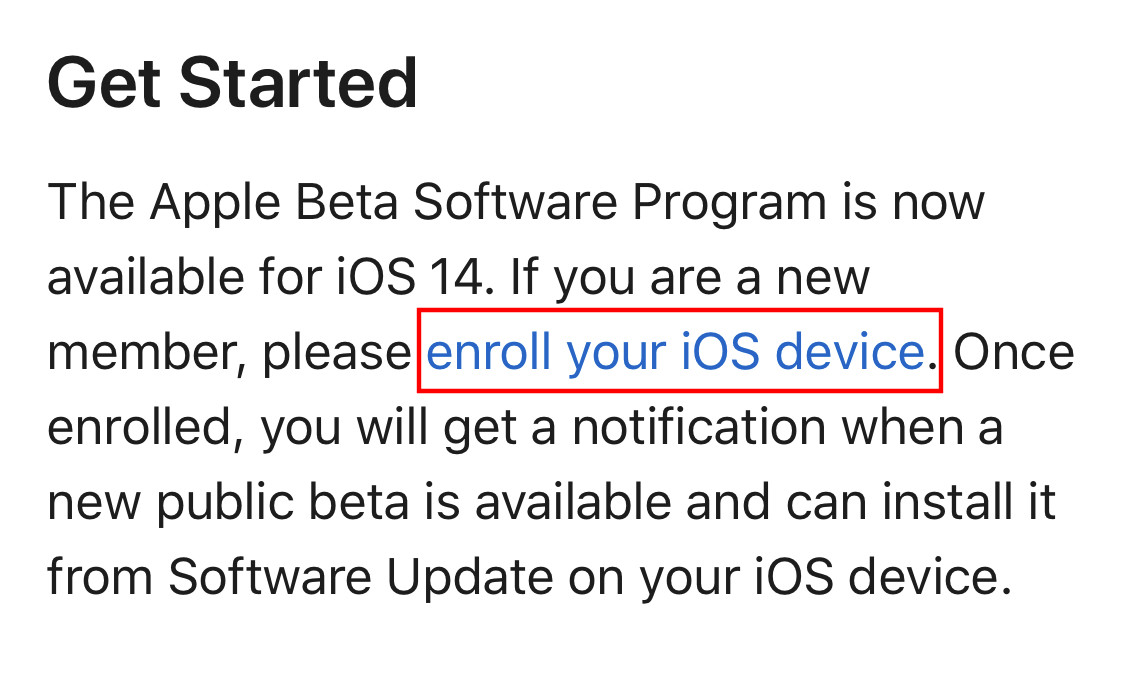The height and width of the screenshot is (683, 1125).
Task: Click the text 'iOS 14' in the paragraph
Action: tap(410, 277)
